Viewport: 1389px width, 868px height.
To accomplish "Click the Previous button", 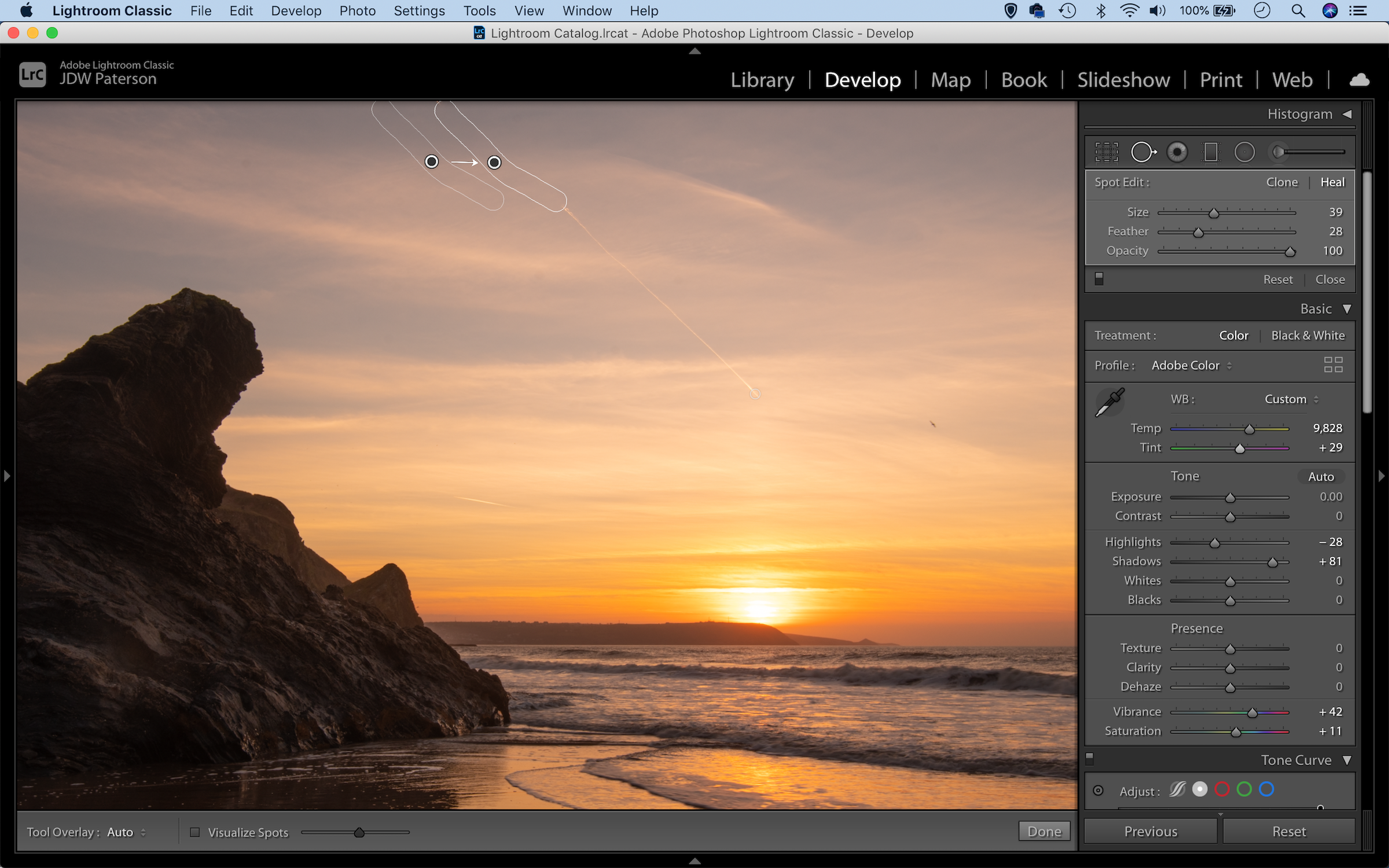I will [x=1151, y=832].
